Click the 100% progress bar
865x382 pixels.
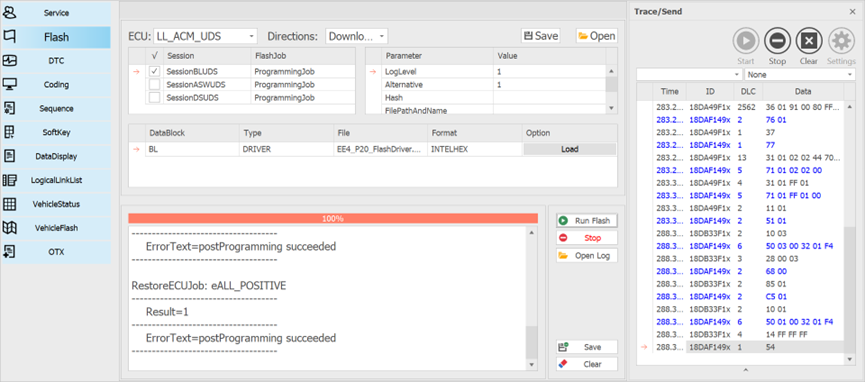(x=333, y=219)
